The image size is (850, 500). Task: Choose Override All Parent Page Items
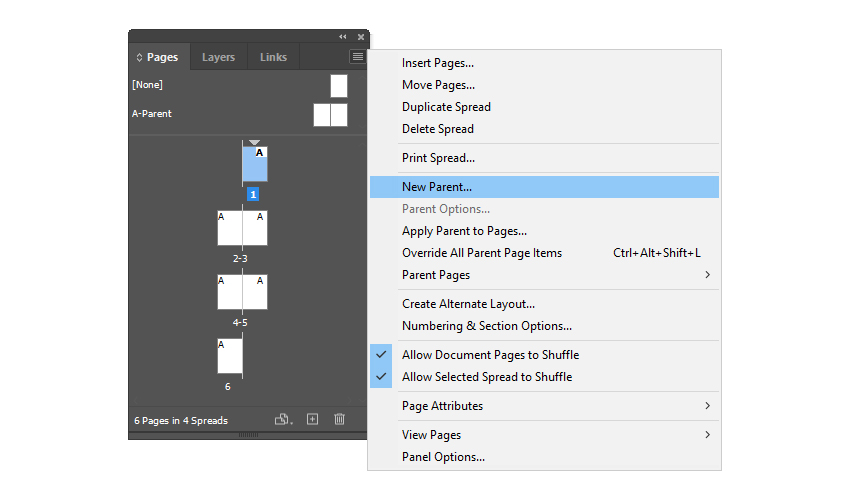pyautogui.click(x=544, y=253)
